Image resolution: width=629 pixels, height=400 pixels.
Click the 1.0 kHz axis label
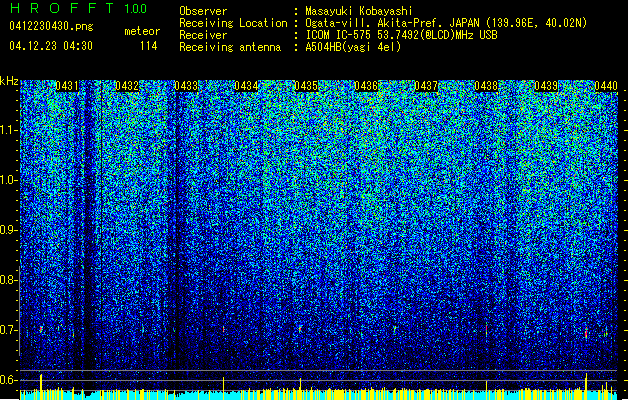(x=9, y=180)
